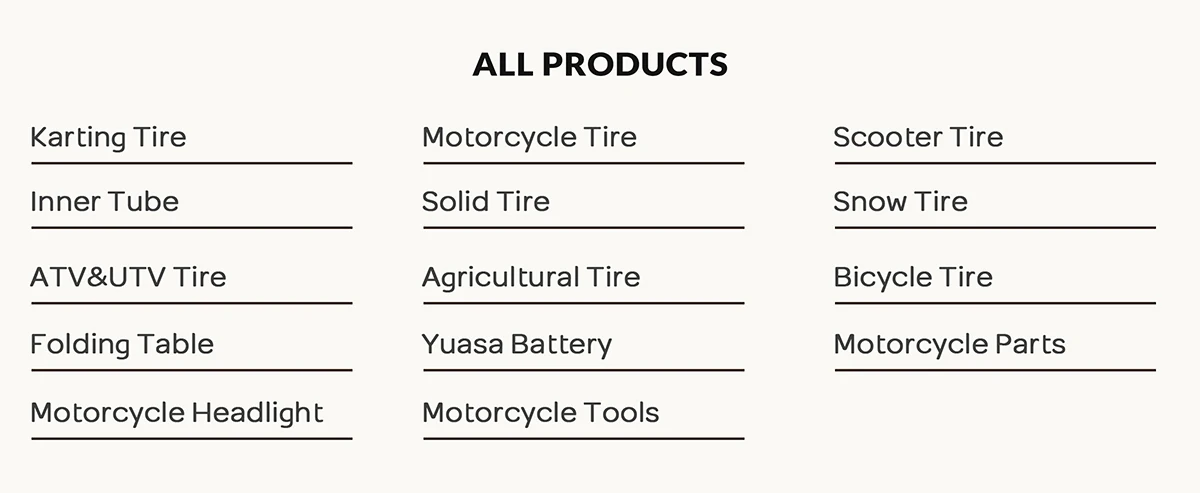Click the underline below Agricultural Tire

point(583,303)
